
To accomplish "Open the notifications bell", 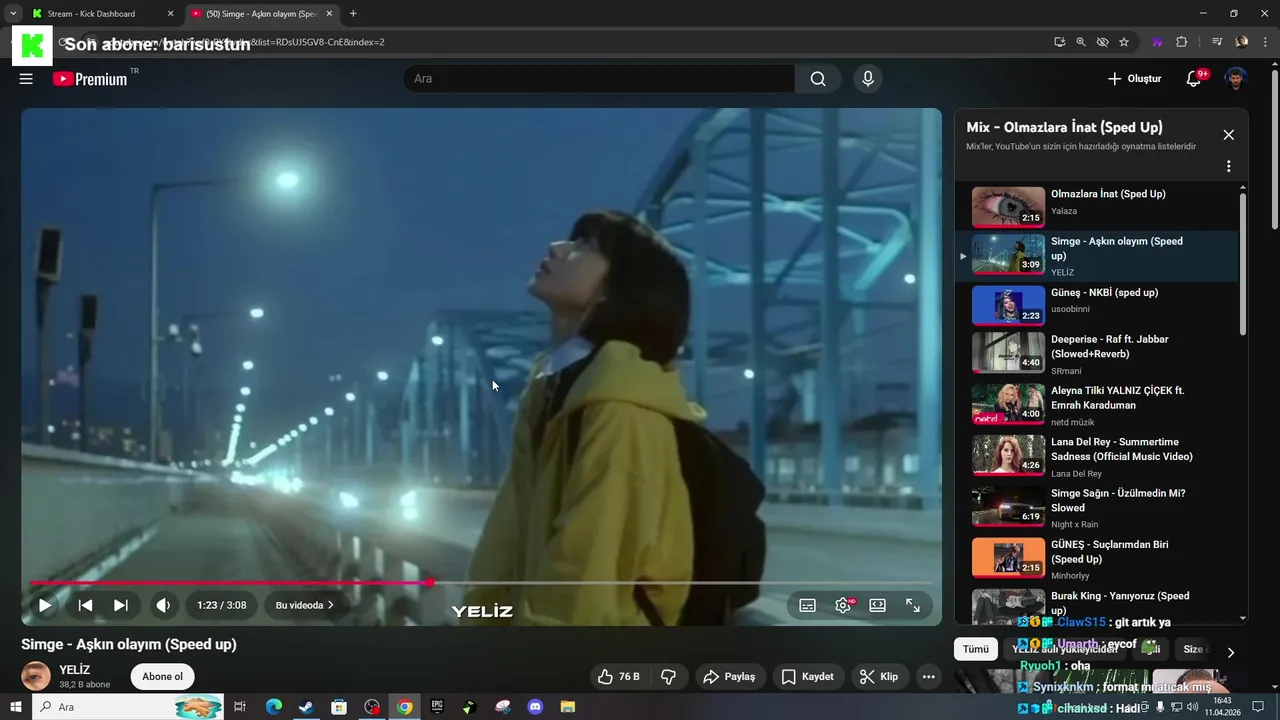I will [x=1194, y=79].
